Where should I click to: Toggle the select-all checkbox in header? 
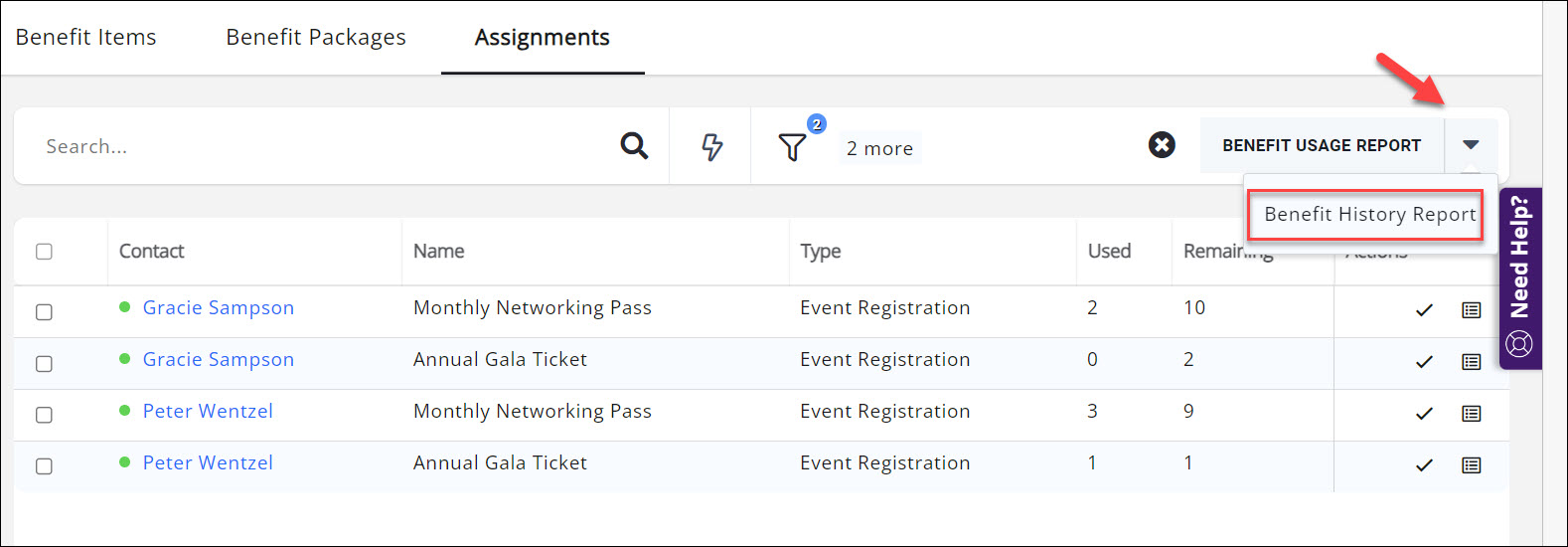click(44, 252)
